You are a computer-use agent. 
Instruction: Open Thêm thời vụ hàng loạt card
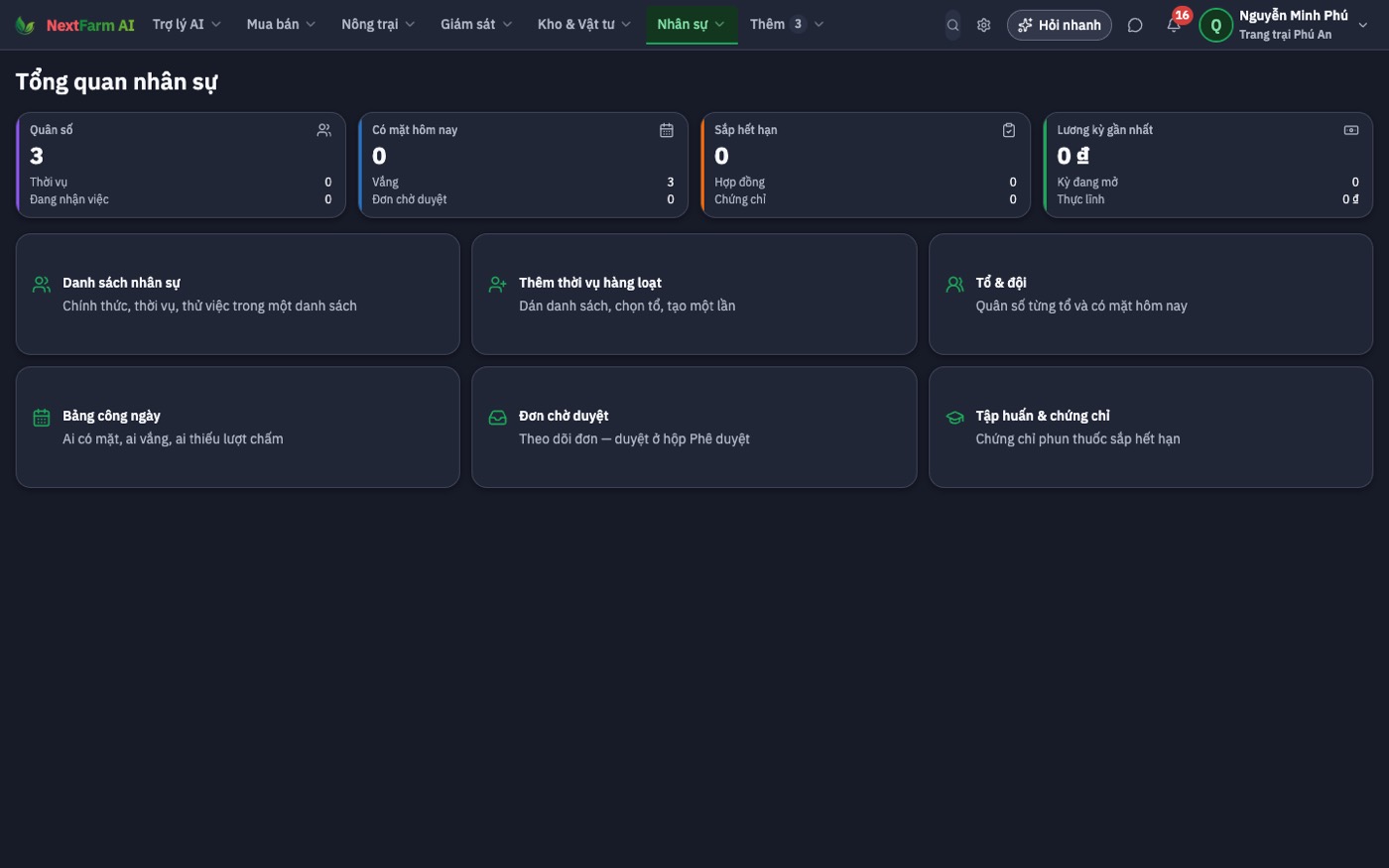click(x=694, y=295)
